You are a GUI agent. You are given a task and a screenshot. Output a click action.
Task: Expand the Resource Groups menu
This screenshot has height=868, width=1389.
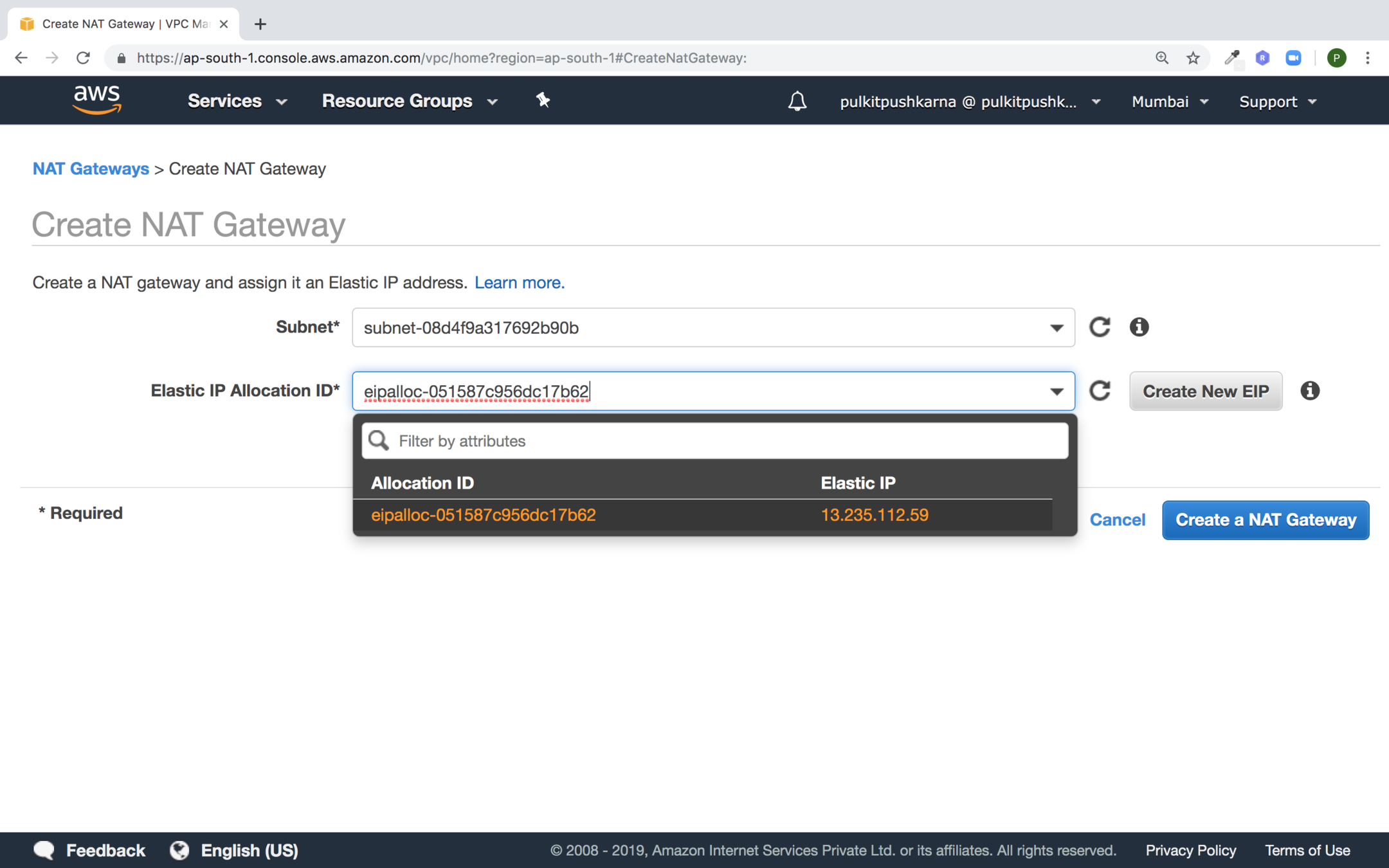[410, 101]
